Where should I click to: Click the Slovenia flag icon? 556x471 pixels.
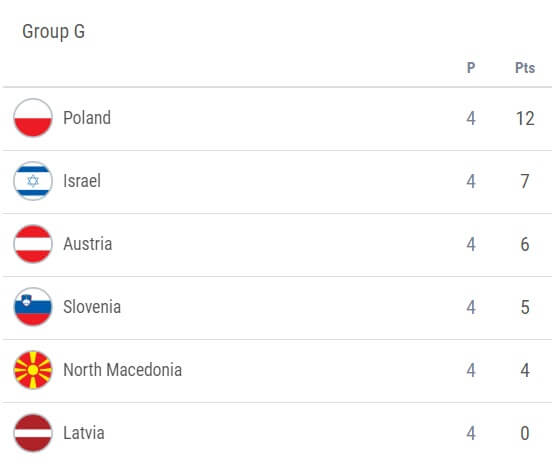[33, 307]
